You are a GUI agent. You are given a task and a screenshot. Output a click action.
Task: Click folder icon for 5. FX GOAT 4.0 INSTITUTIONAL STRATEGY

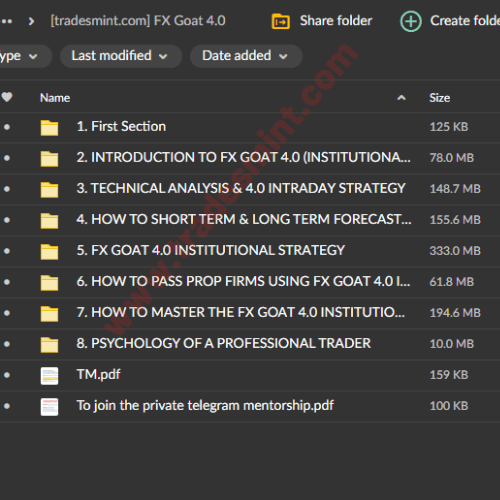click(49, 251)
